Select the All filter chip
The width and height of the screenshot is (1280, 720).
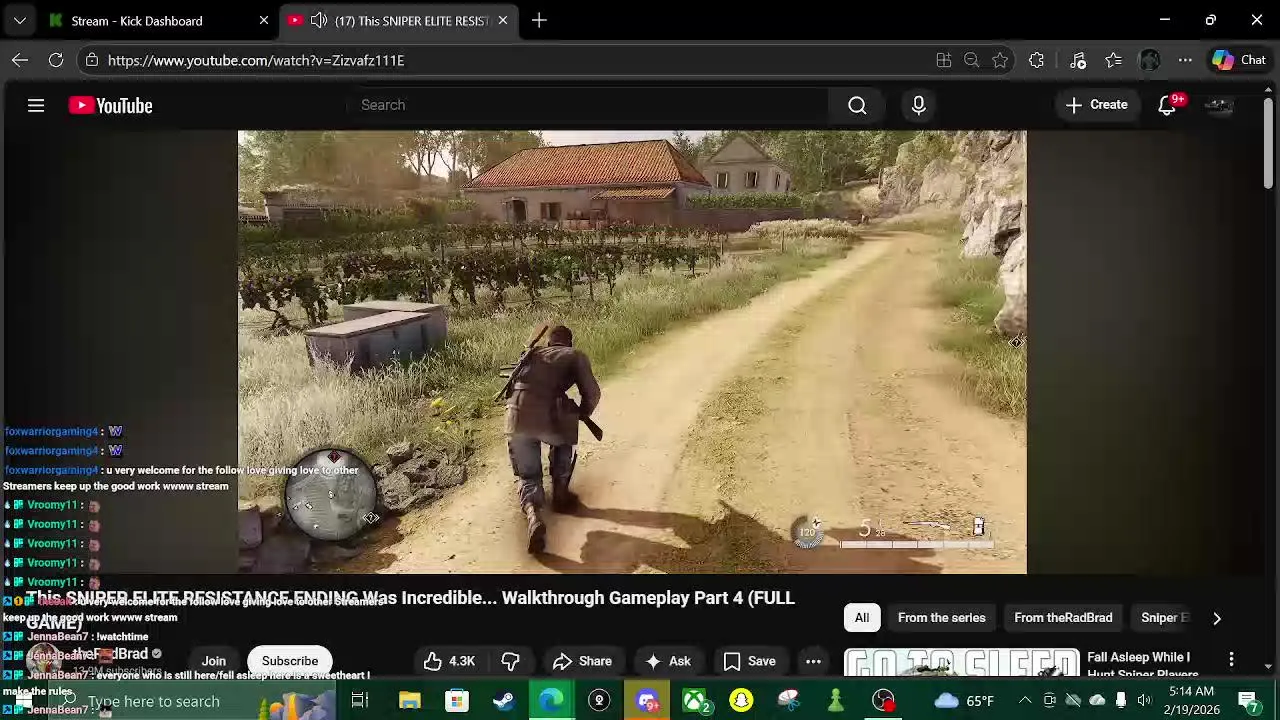(862, 618)
